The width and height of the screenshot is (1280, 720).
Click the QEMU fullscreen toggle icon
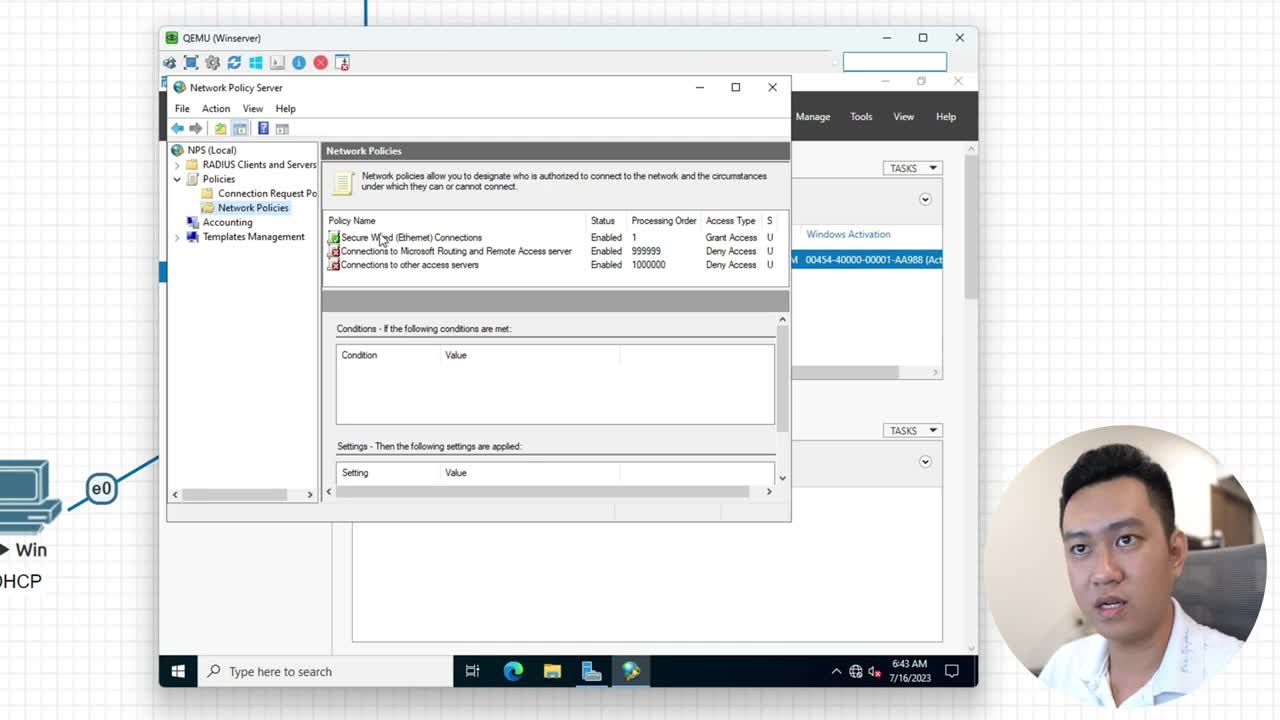191,62
